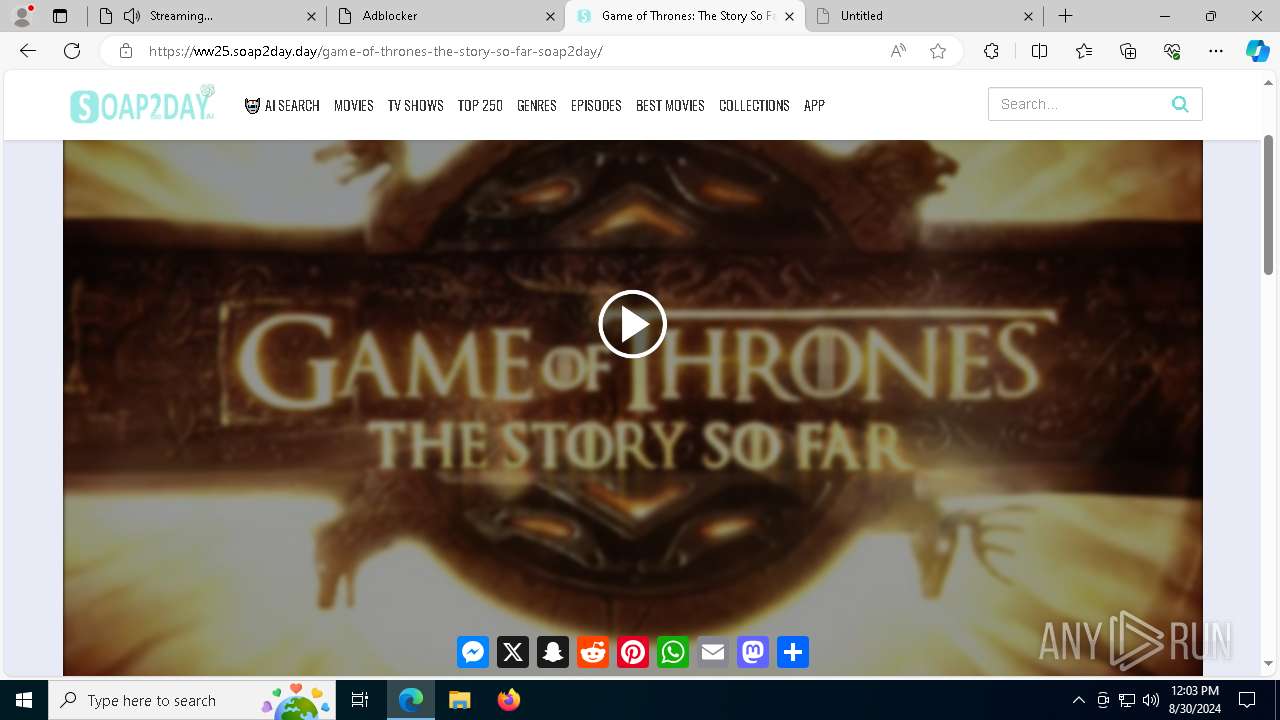Click scrollbar down arrow
This screenshot has width=1280, height=720.
[1268, 663]
